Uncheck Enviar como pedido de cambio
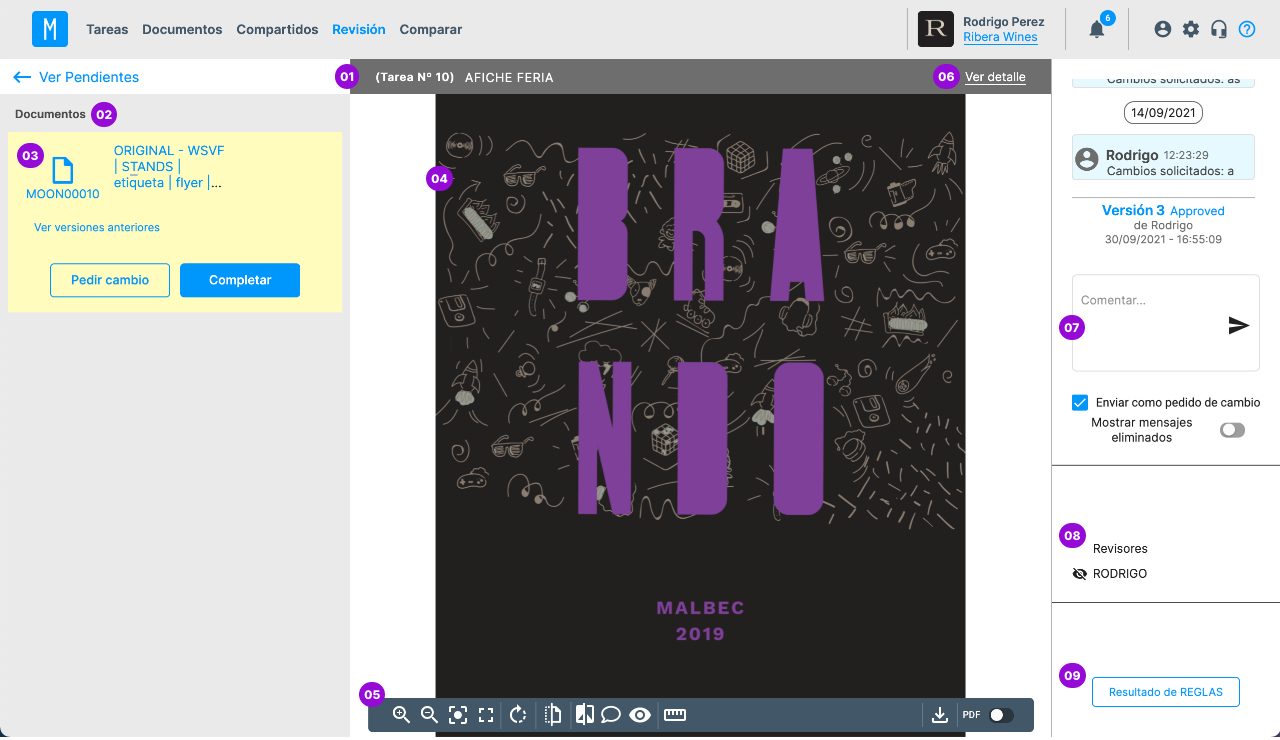 [x=1080, y=402]
